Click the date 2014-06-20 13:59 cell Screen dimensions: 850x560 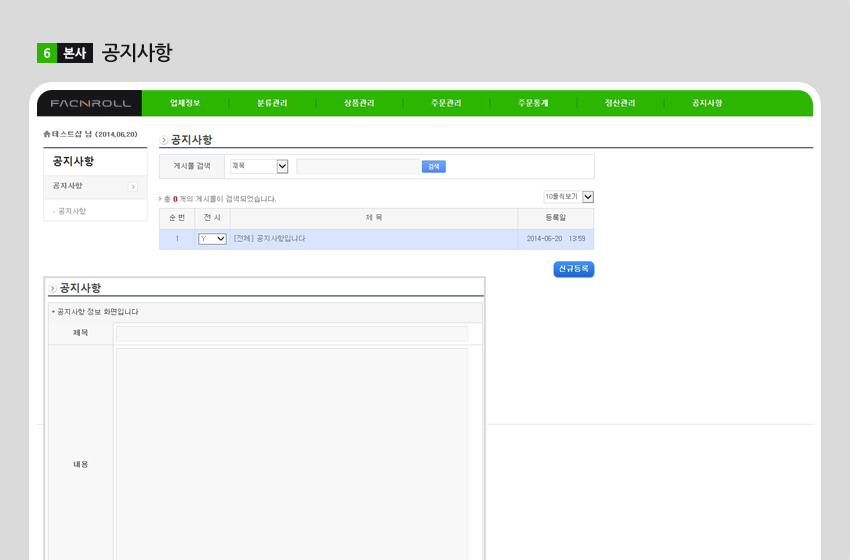point(556,239)
